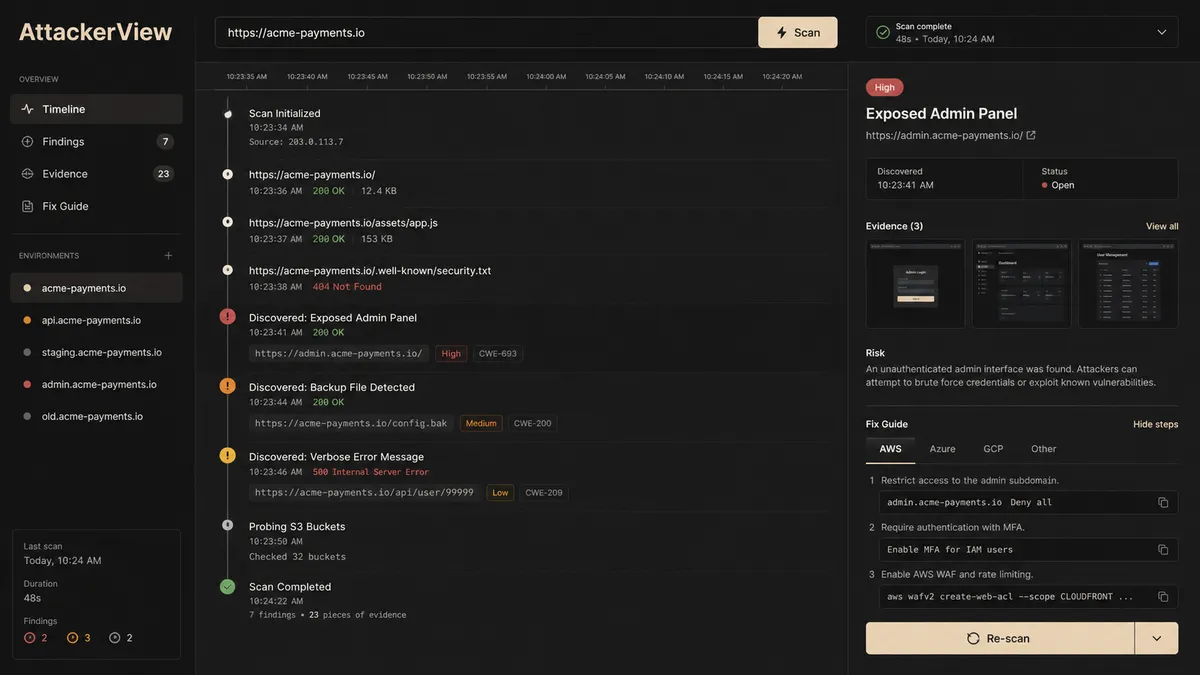Copy the Enable MFA for IAM users snippet
1200x675 pixels.
[1163, 549]
